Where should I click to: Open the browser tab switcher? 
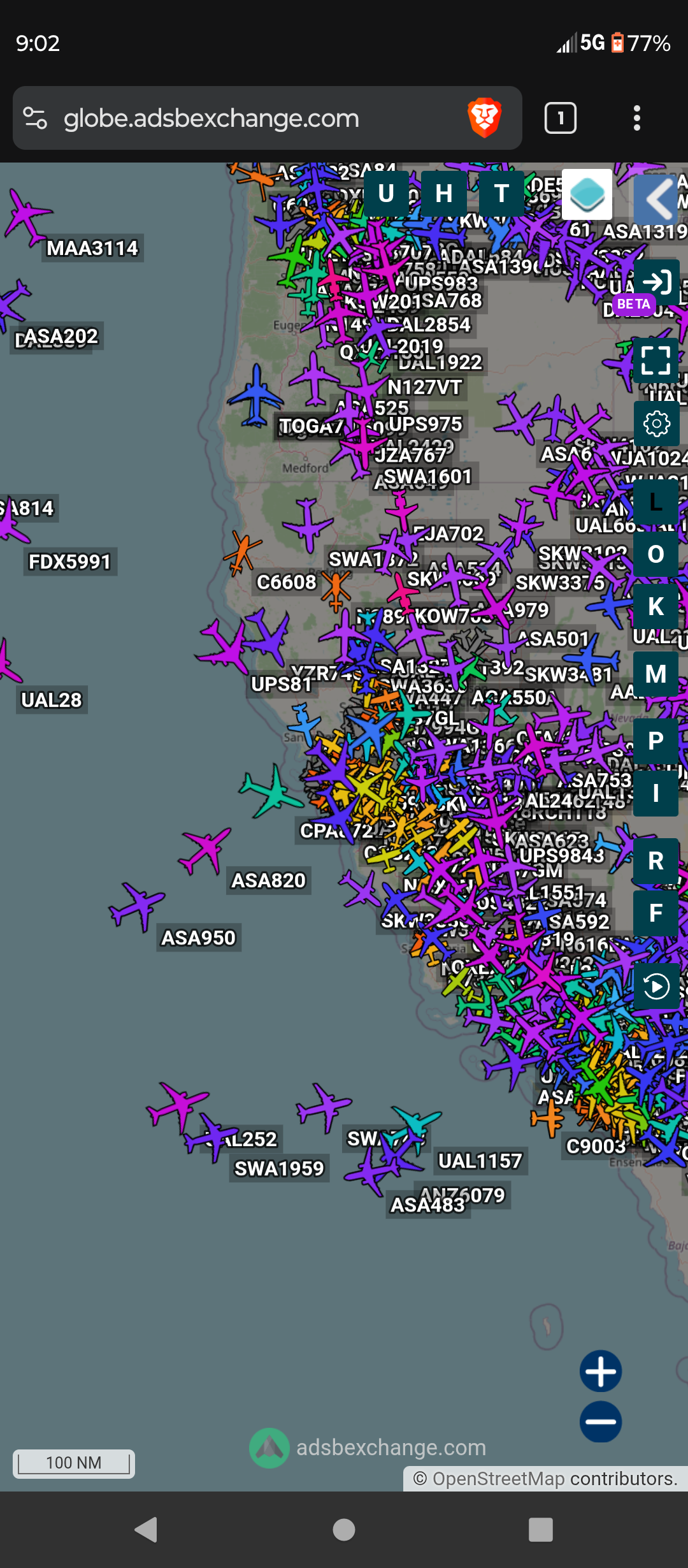click(561, 118)
